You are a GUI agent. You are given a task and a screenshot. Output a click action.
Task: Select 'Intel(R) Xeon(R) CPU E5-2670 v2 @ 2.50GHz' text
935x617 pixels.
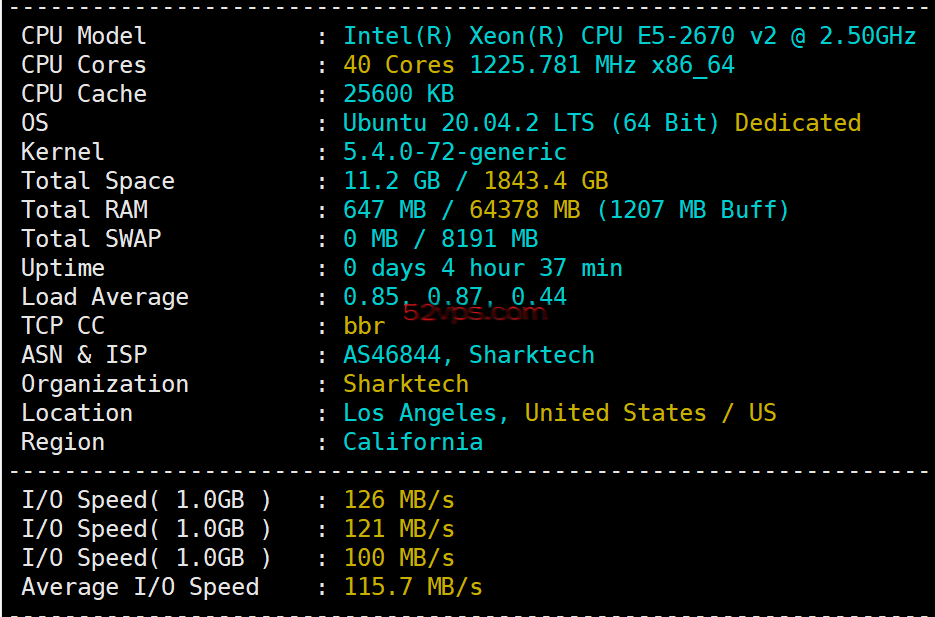pos(630,36)
